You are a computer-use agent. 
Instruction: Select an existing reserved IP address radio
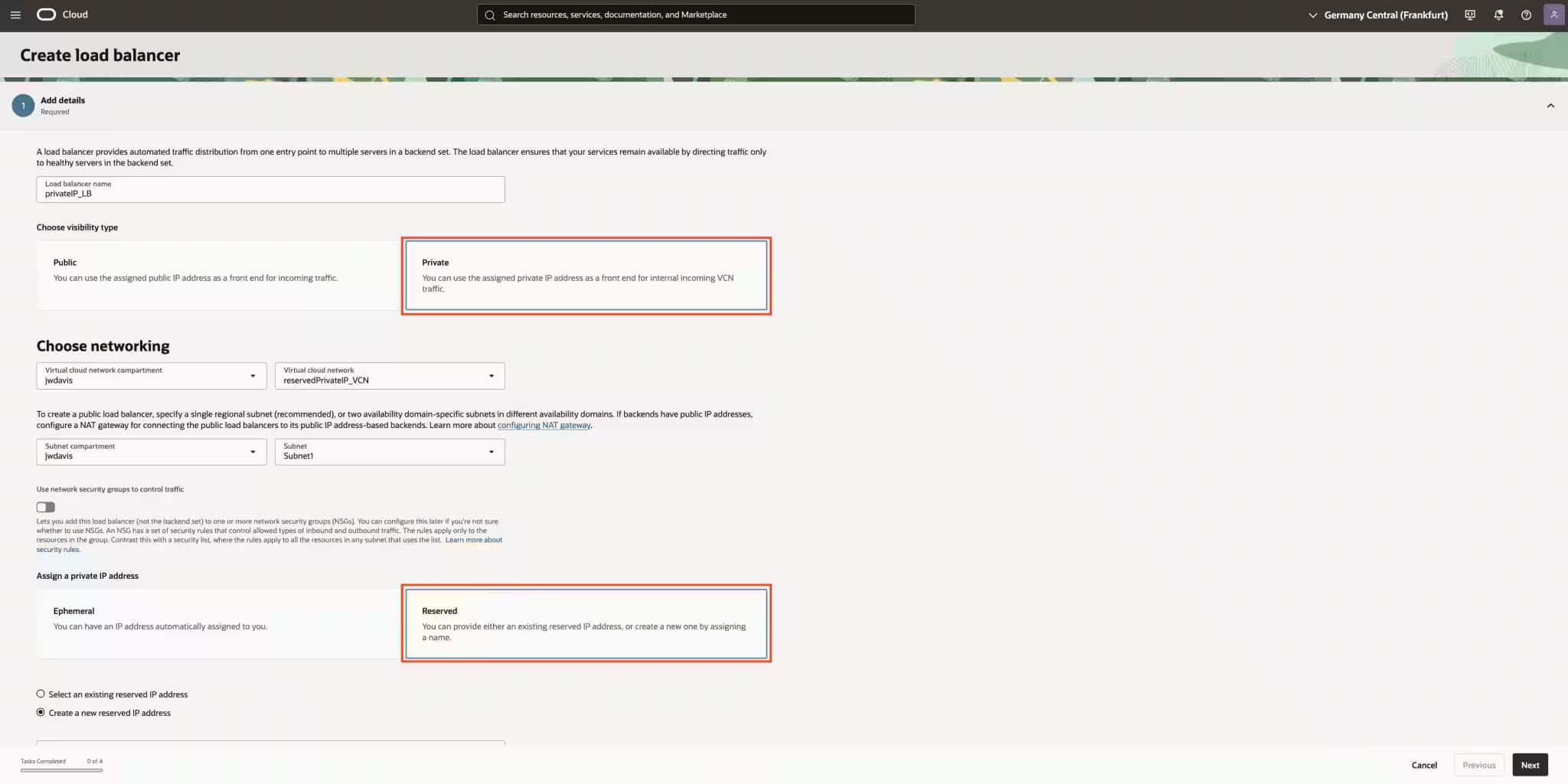pos(41,694)
